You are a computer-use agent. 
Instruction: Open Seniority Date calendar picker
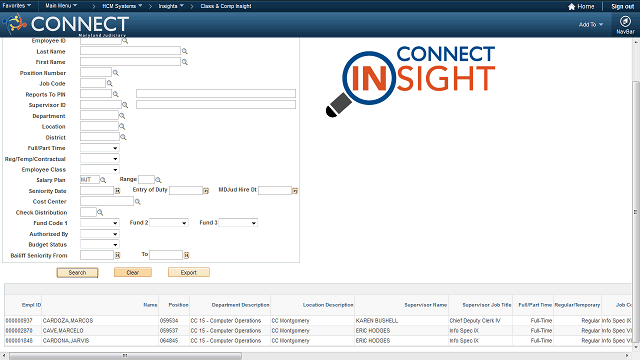tap(118, 191)
